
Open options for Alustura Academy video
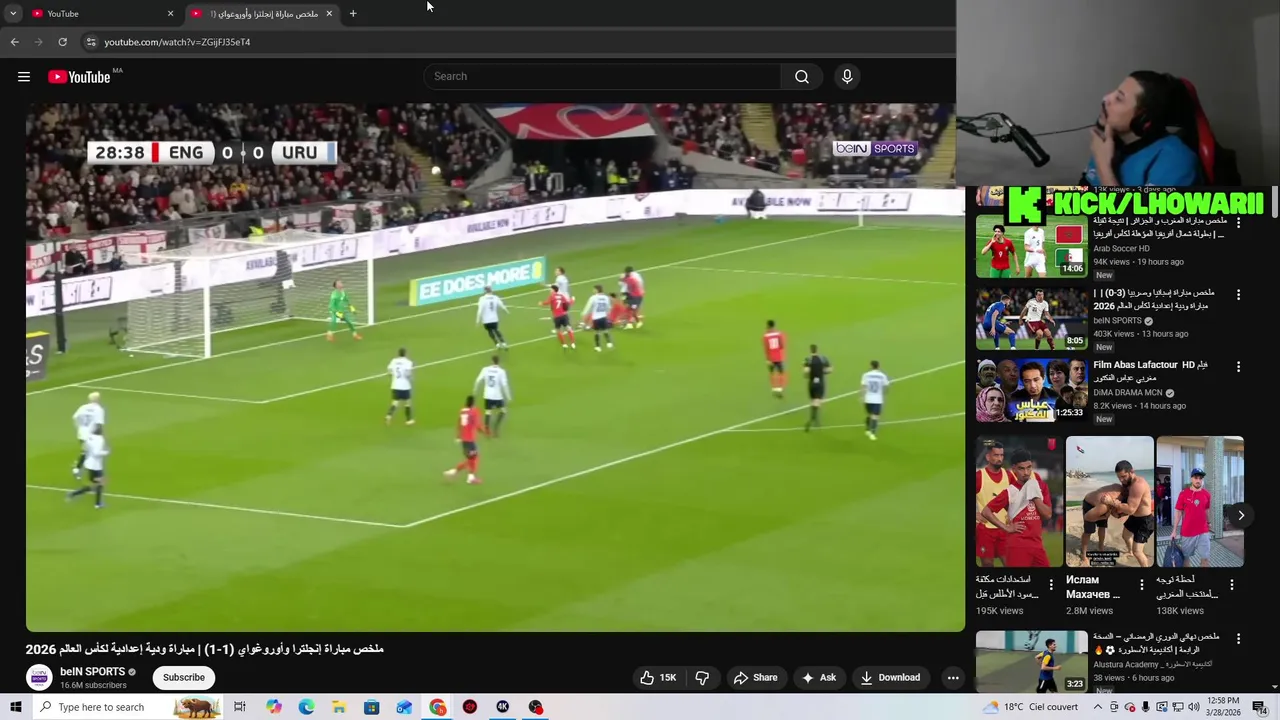coord(1238,638)
